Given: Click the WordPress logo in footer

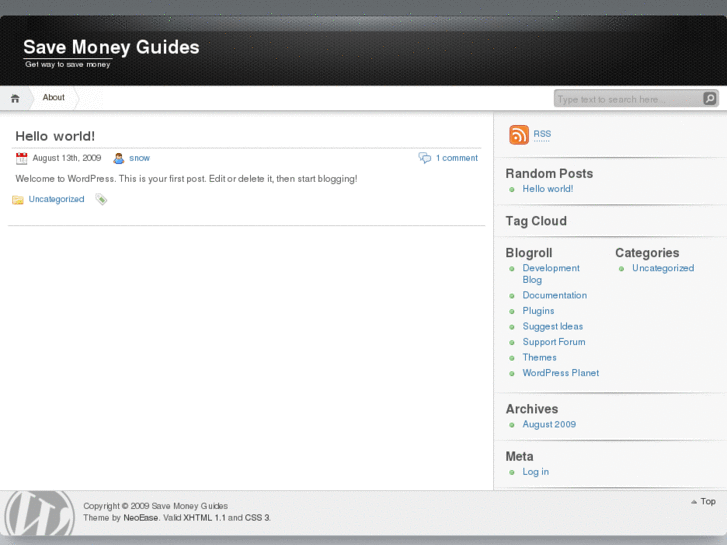Looking at the screenshot, I should 39,513.
